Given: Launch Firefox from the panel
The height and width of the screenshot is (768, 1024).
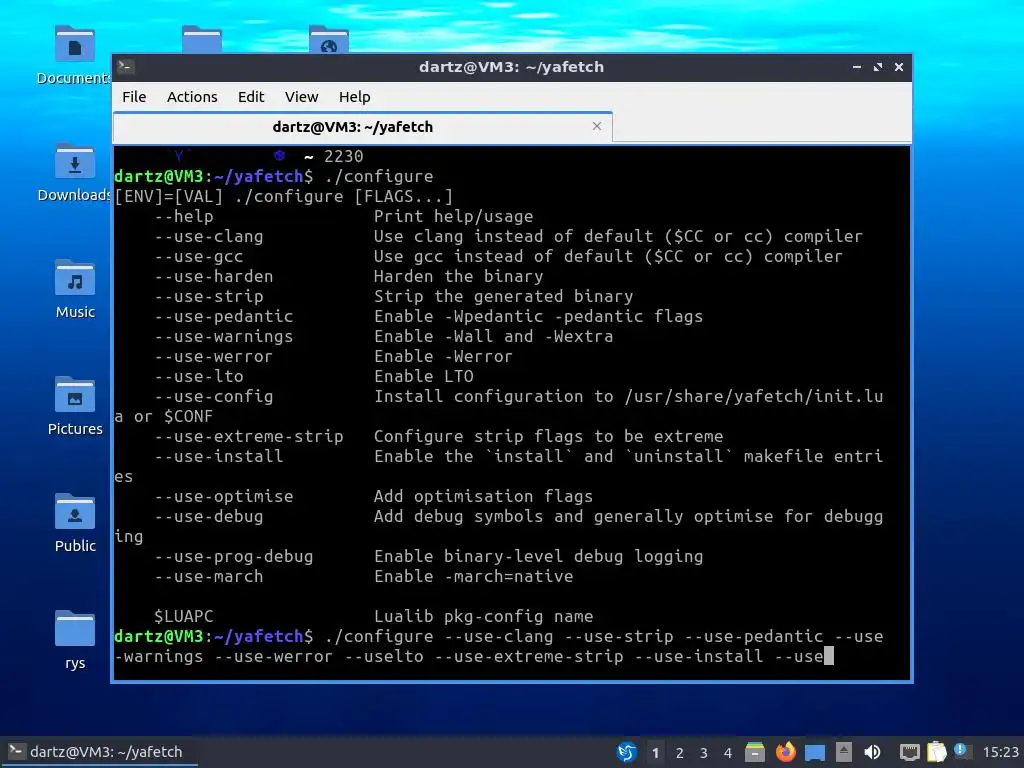Looking at the screenshot, I should 786,752.
